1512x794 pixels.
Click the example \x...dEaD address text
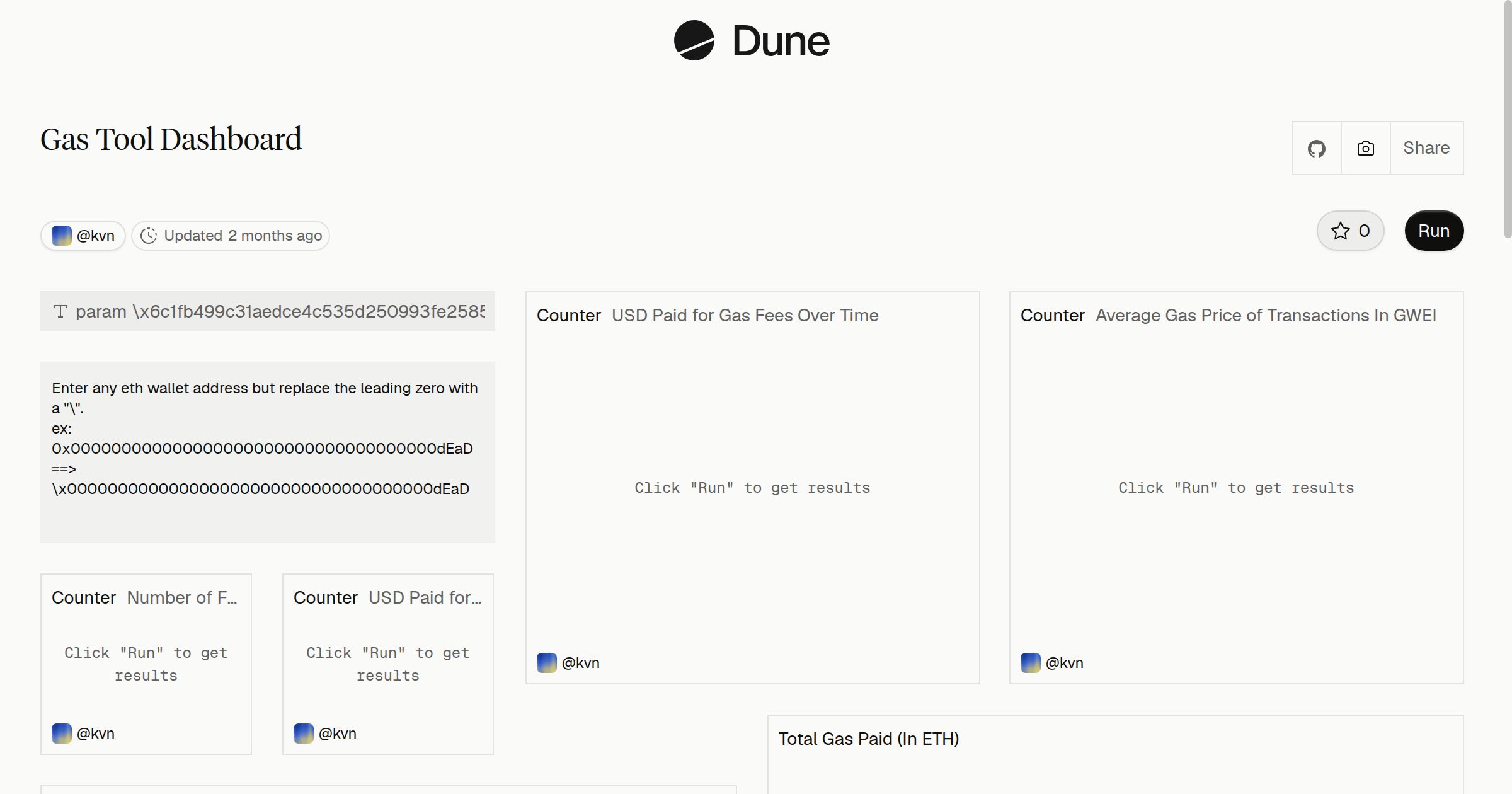[260, 489]
